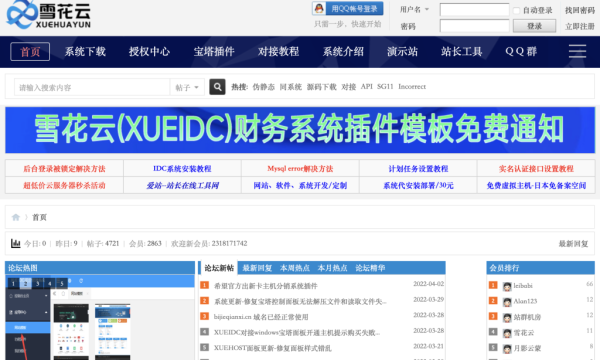Click the XUEHUAYUN site logo

coord(49,15)
